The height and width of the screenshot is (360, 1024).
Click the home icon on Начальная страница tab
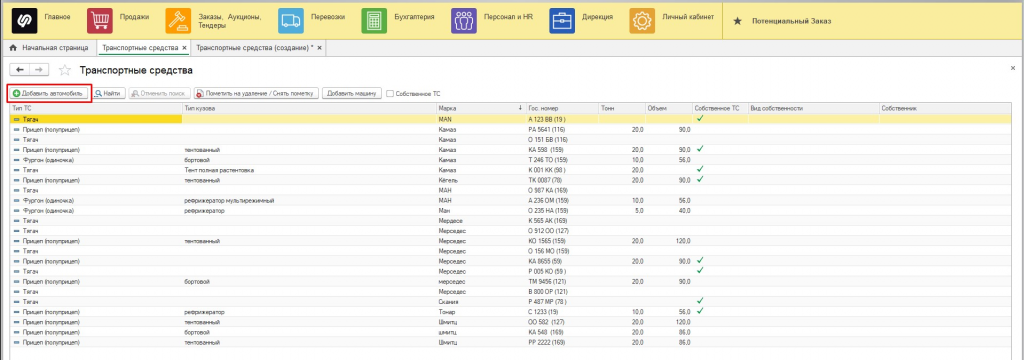13,48
